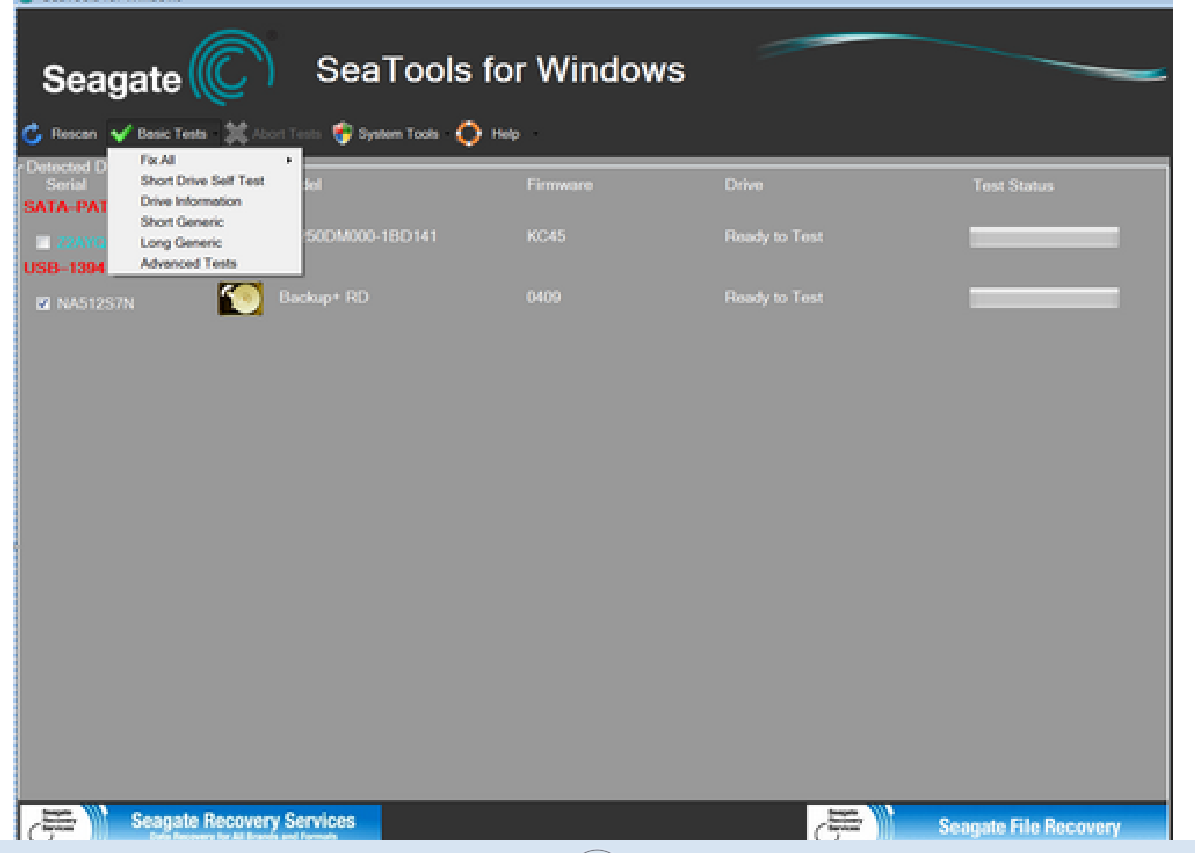
Task: Select Short Drive Self Test menu item
Action: point(202,181)
